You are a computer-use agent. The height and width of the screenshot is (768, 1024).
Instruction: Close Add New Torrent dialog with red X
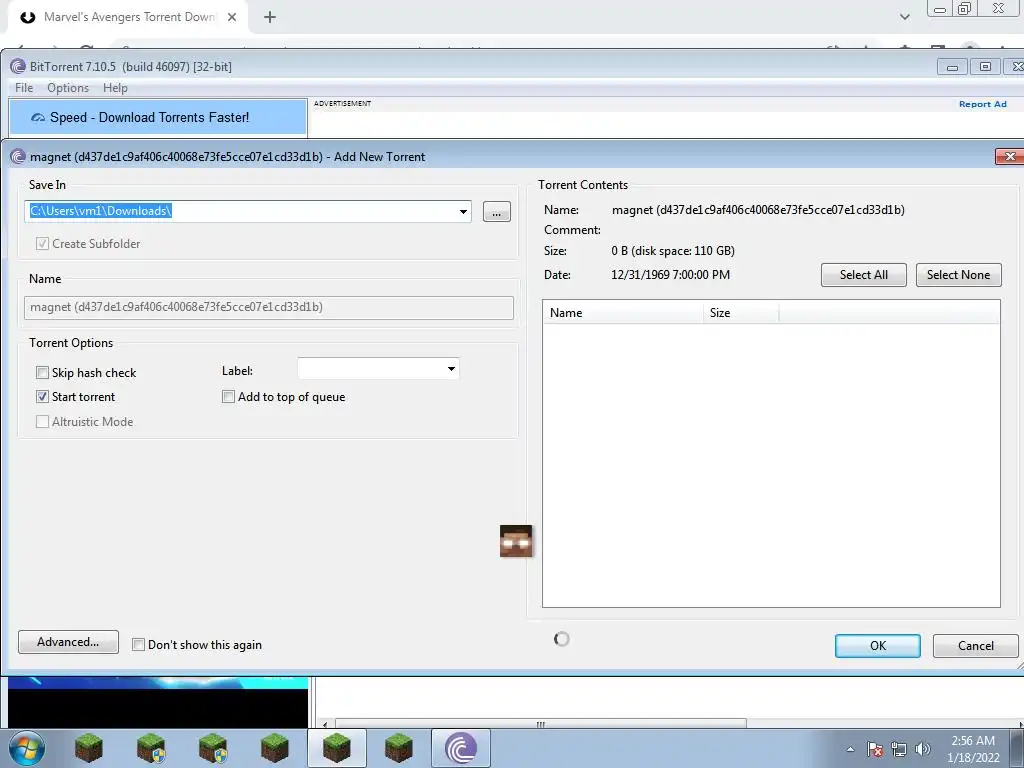click(x=1010, y=157)
